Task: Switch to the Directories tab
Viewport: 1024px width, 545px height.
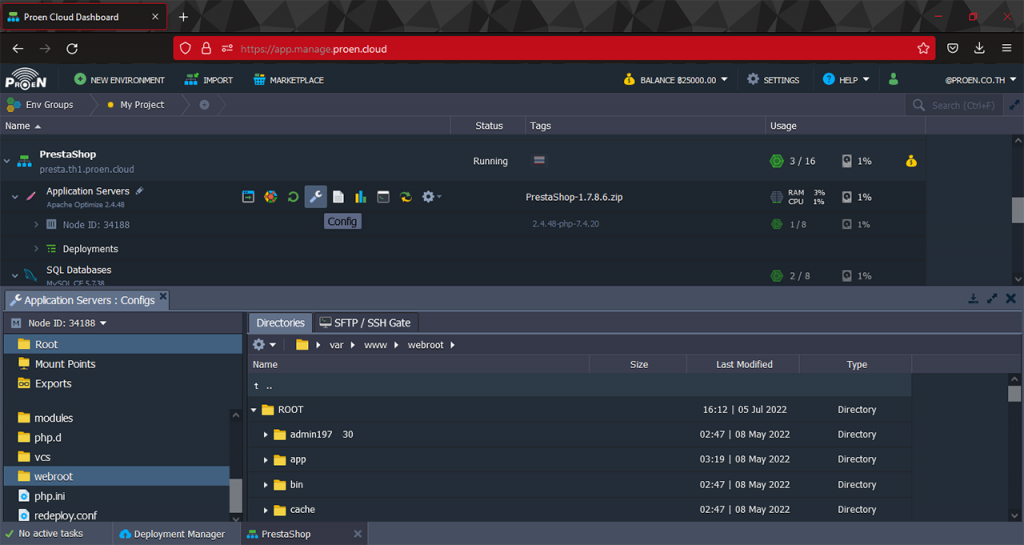Action: 280,322
